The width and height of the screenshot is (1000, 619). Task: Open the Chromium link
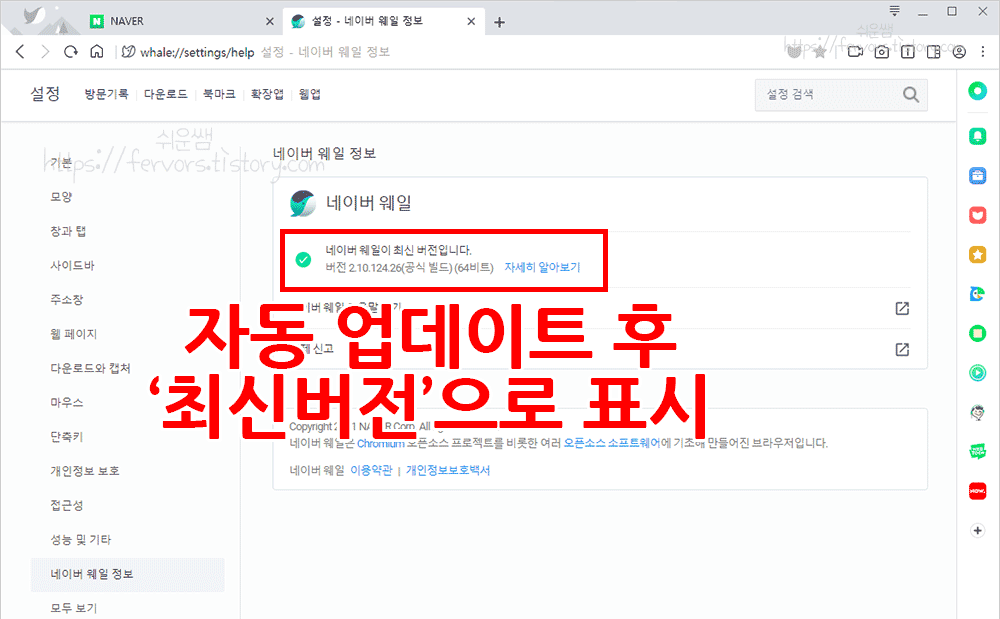(381, 443)
